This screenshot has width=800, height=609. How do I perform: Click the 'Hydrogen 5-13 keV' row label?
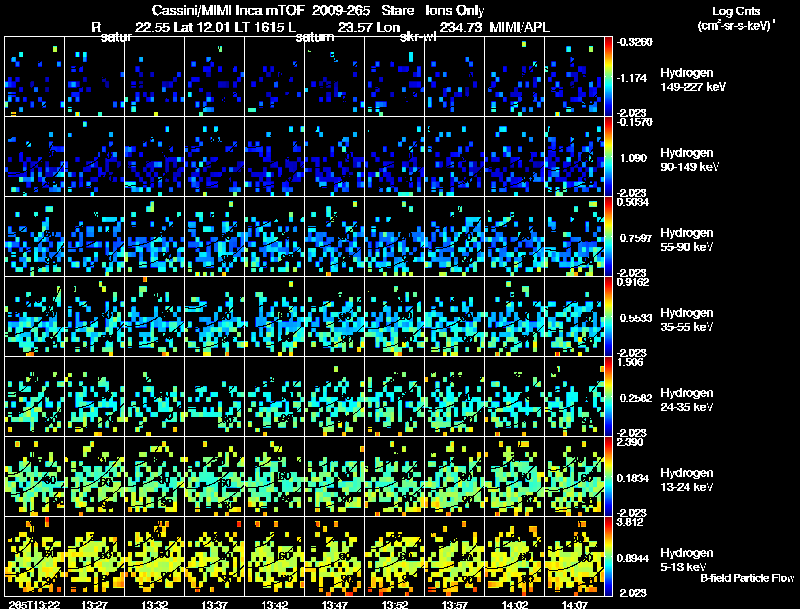pyautogui.click(x=687, y=560)
